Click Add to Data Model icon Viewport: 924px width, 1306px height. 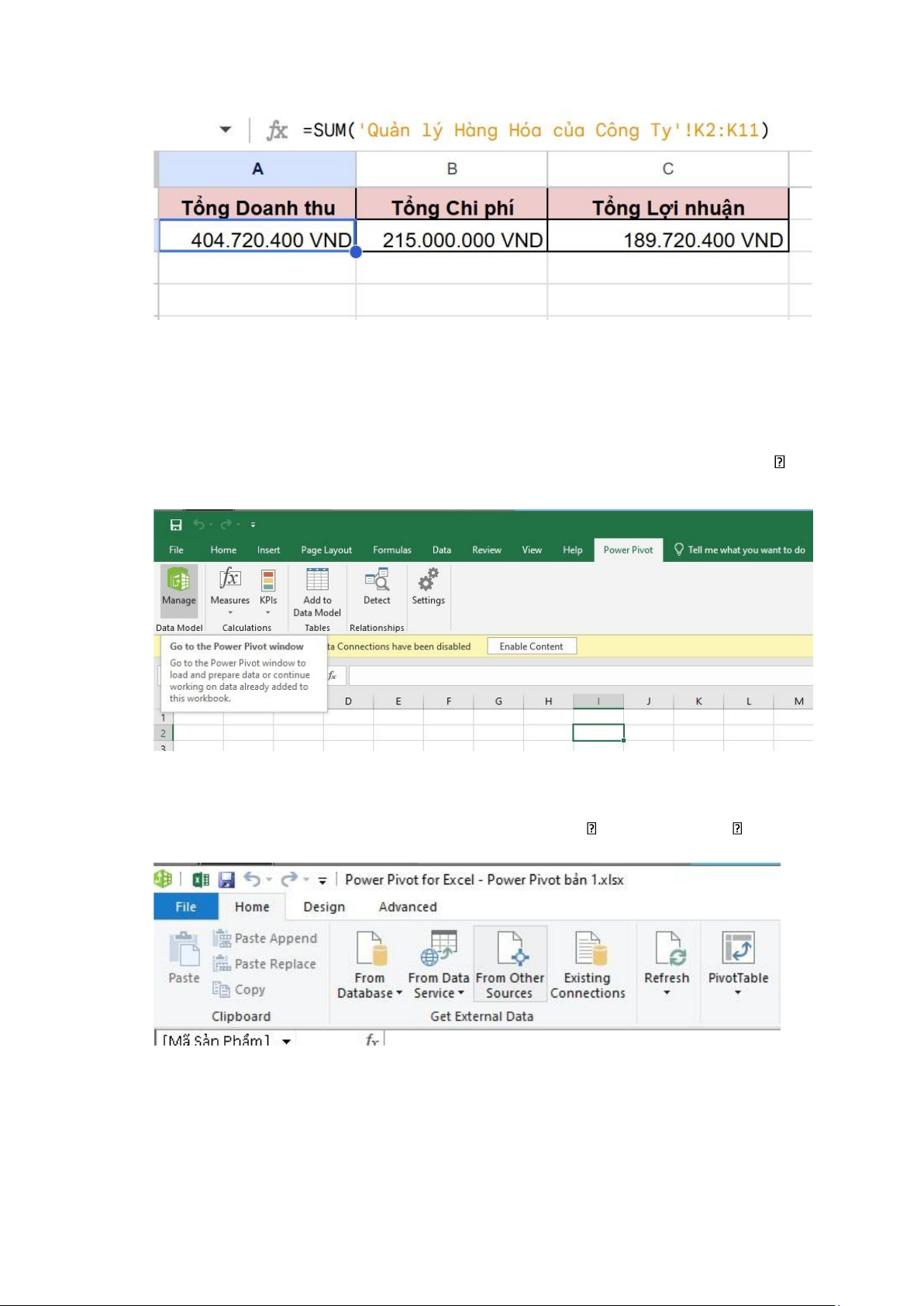pos(317,581)
